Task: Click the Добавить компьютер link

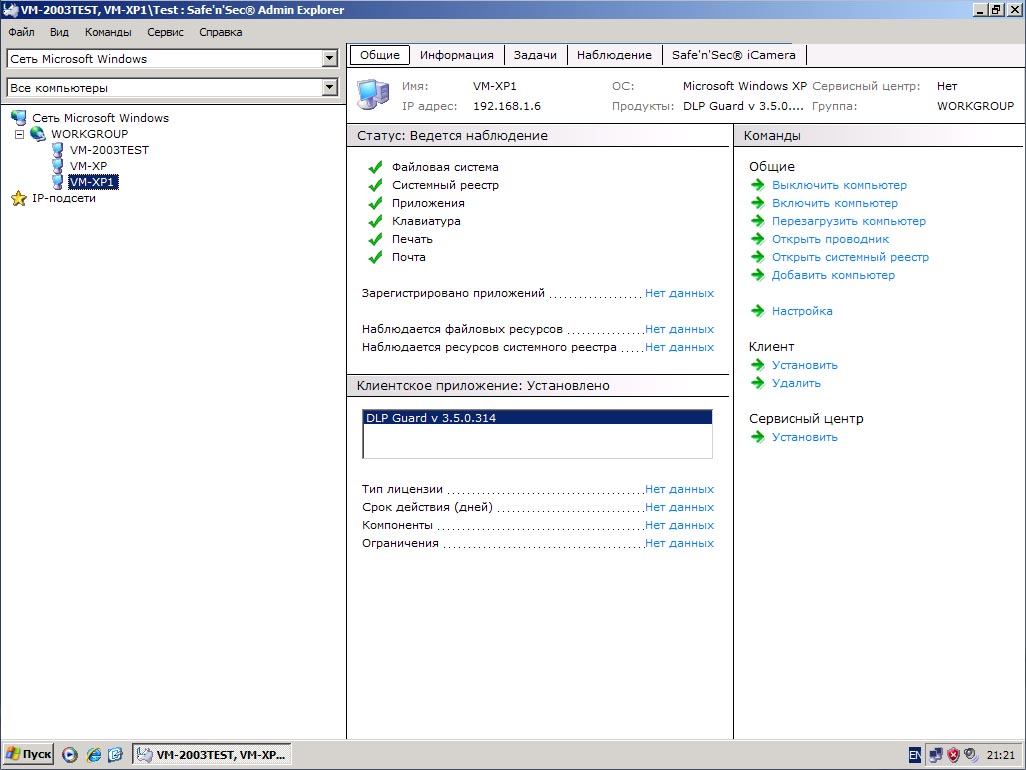Action: point(833,275)
